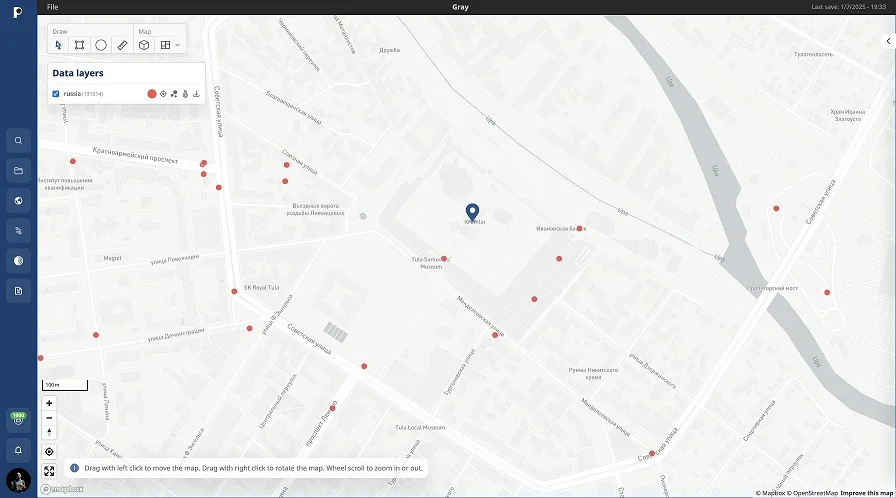Image resolution: width=896 pixels, height=498 pixels.
Task: Open the © OpenStreetMap attribution link
Action: tap(811, 493)
